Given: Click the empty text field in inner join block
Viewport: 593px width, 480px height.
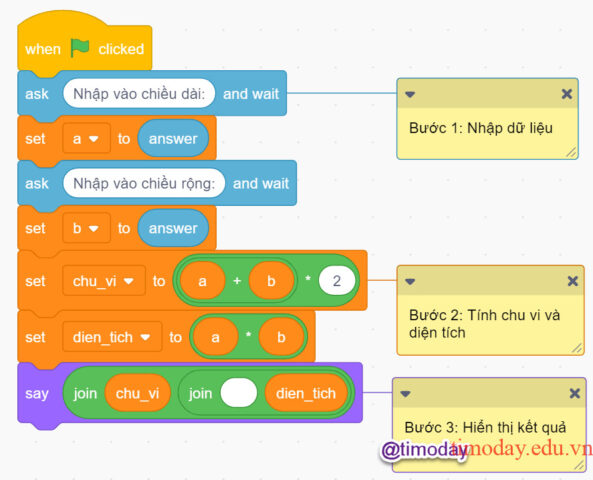Looking at the screenshot, I should pyautogui.click(x=239, y=393).
